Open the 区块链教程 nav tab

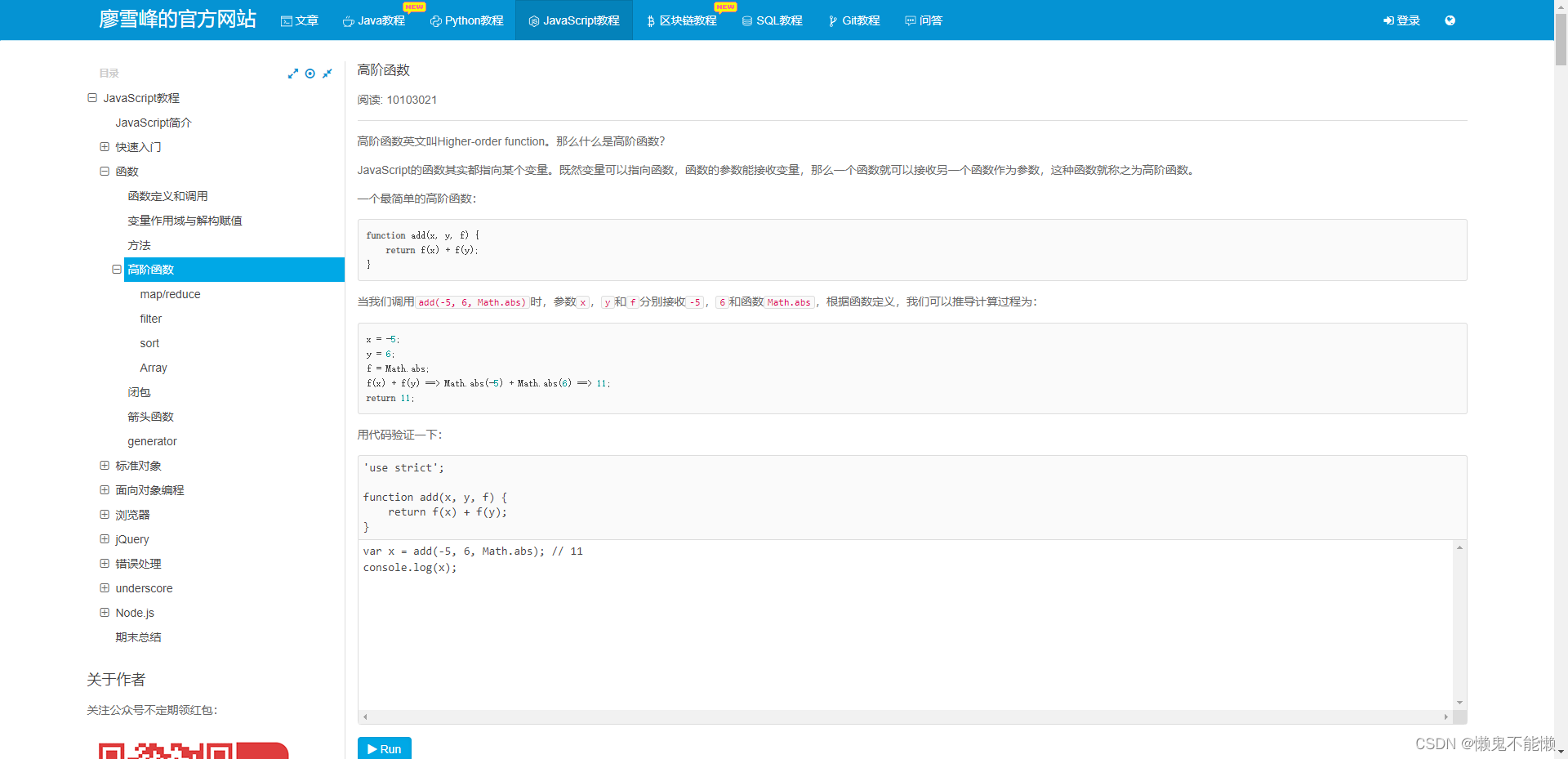(682, 20)
